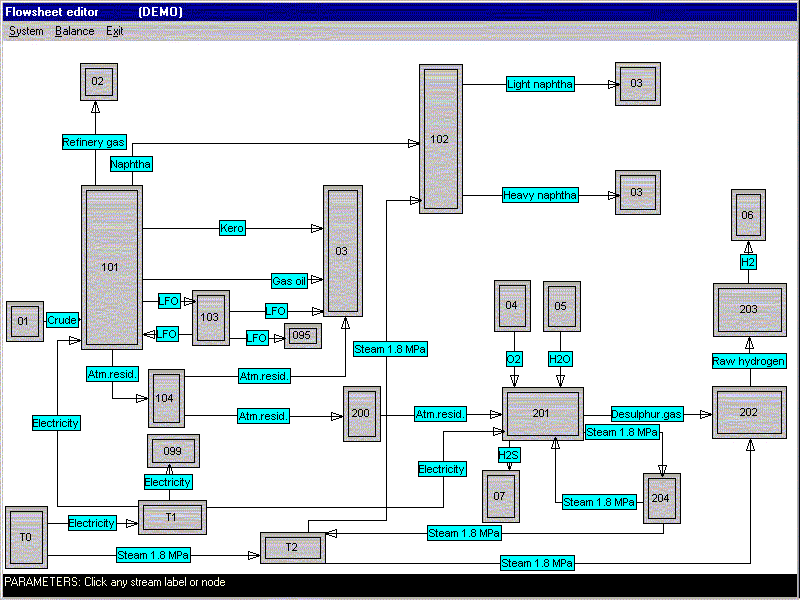Click the Exit menu item
Image resolution: width=800 pixels, height=600 pixels.
pos(115,31)
